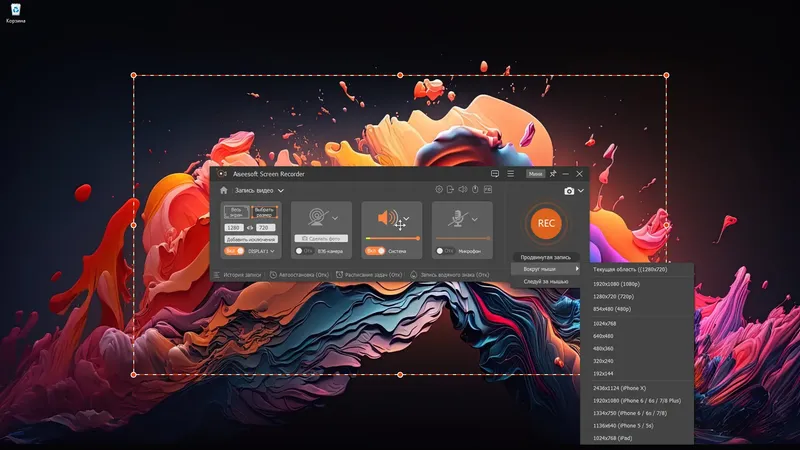Open the DISPLAY1 display dropdown
The width and height of the screenshot is (800, 450).
click(262, 251)
